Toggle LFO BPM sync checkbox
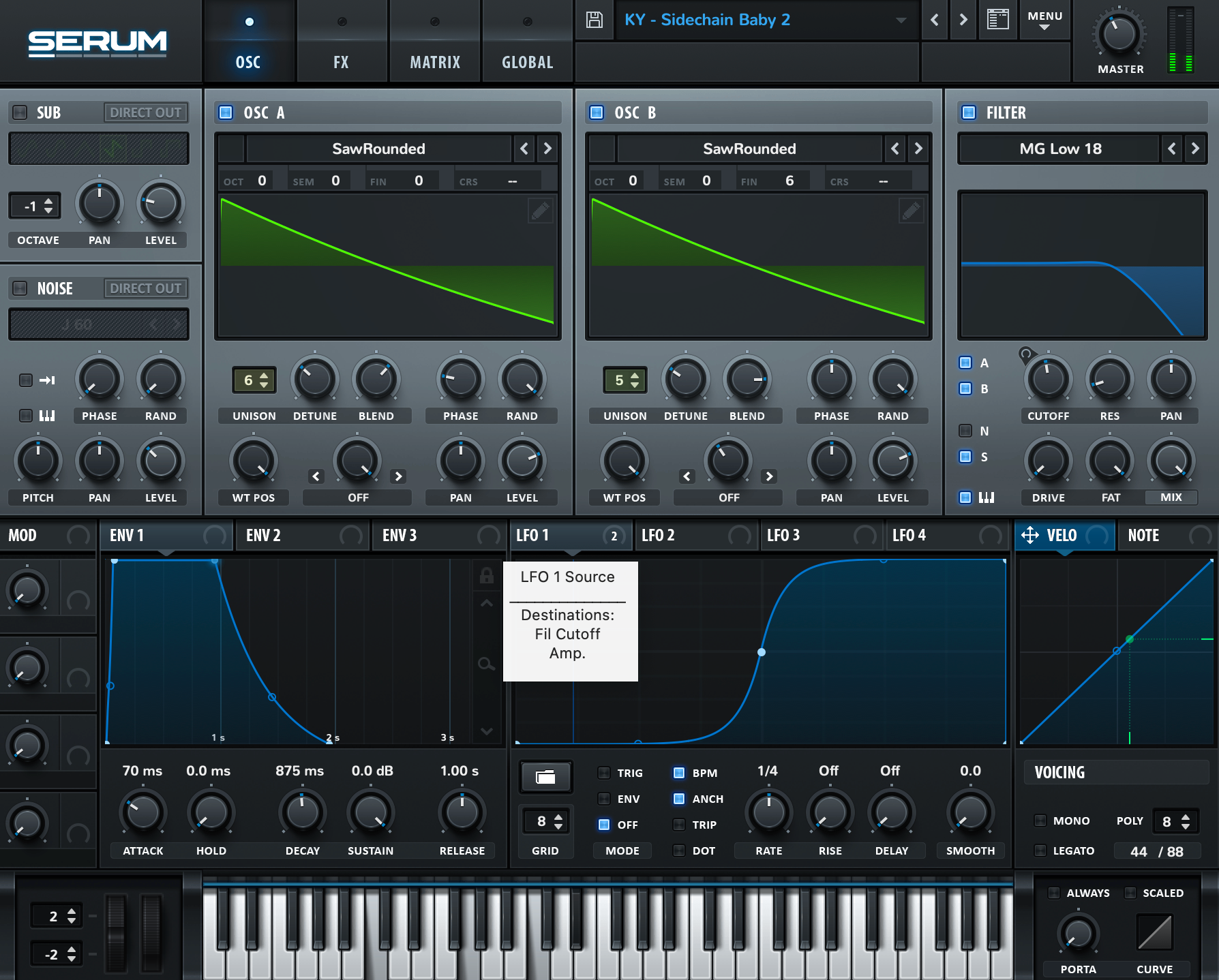 click(679, 773)
